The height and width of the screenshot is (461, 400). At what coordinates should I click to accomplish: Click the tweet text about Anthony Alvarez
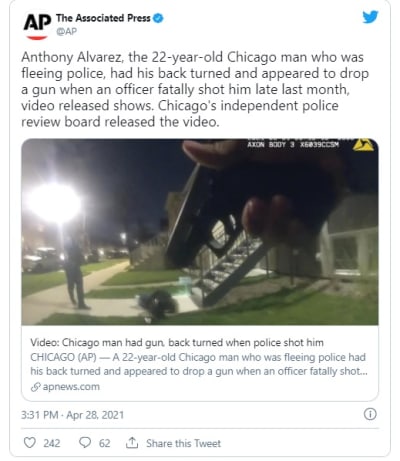point(195,89)
